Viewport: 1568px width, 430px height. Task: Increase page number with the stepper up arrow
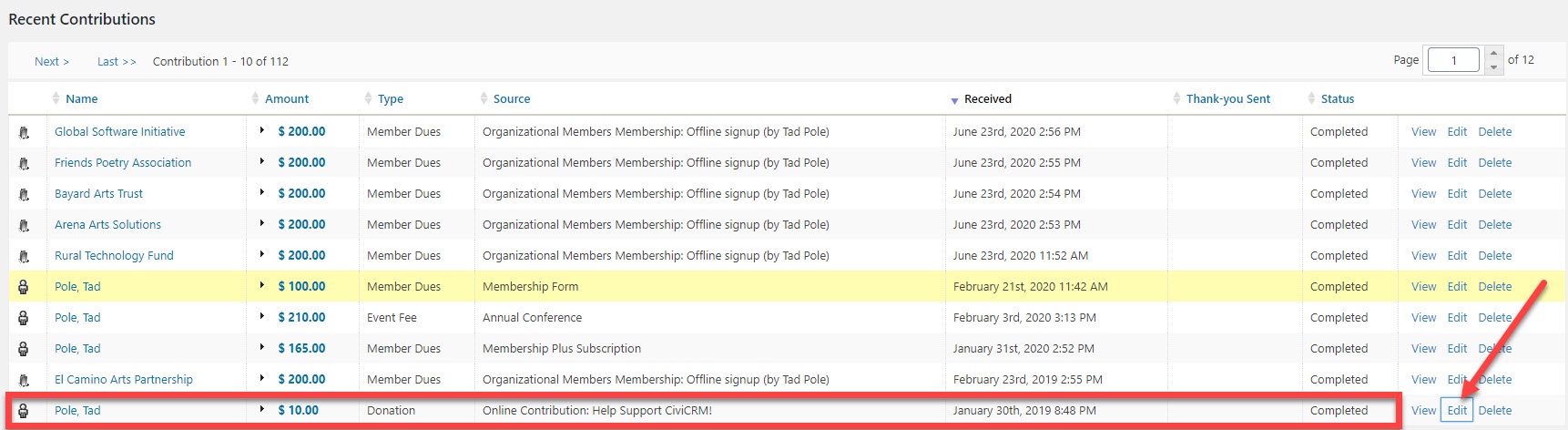[x=1493, y=54]
